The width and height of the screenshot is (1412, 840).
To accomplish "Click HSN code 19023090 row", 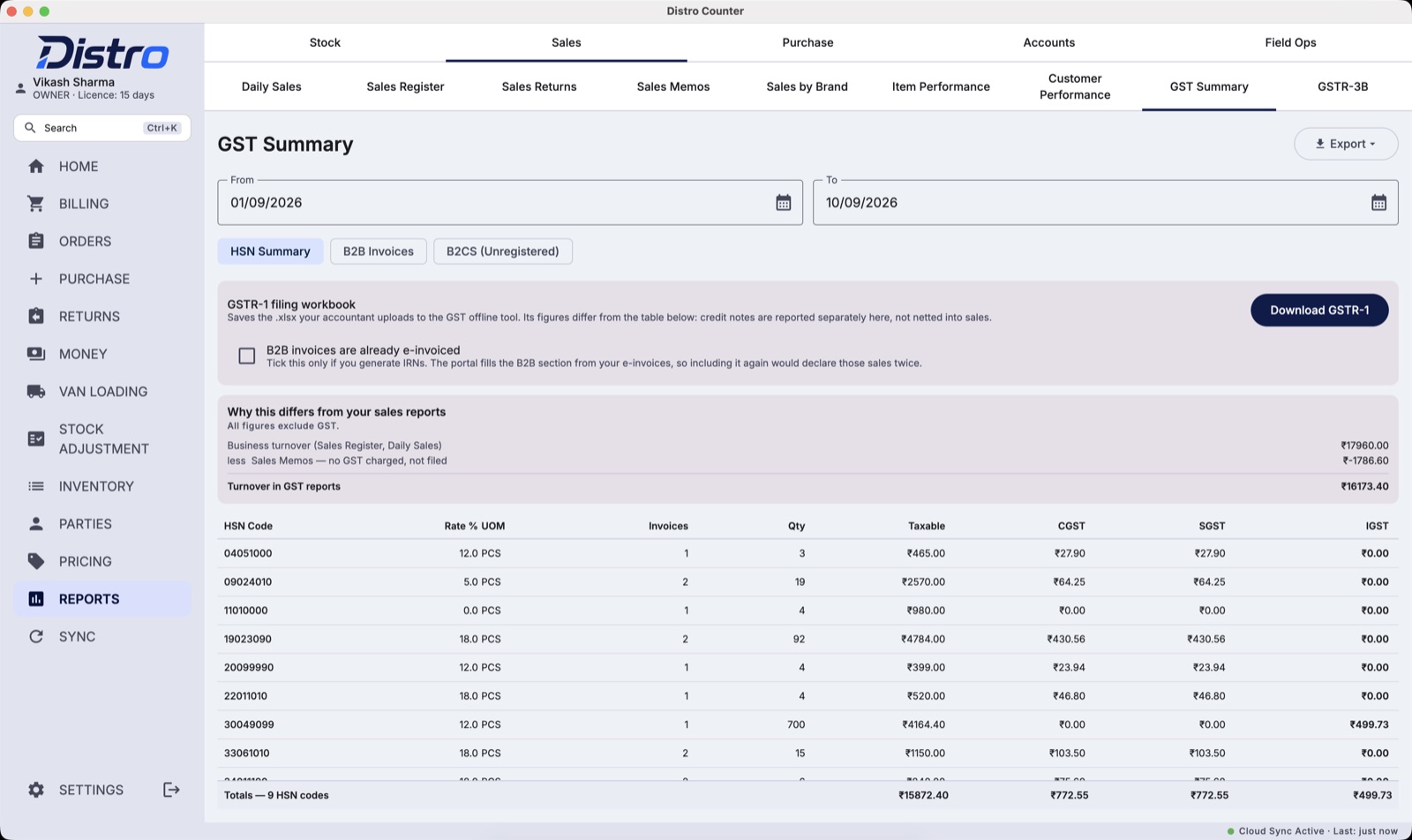I will tap(807, 639).
